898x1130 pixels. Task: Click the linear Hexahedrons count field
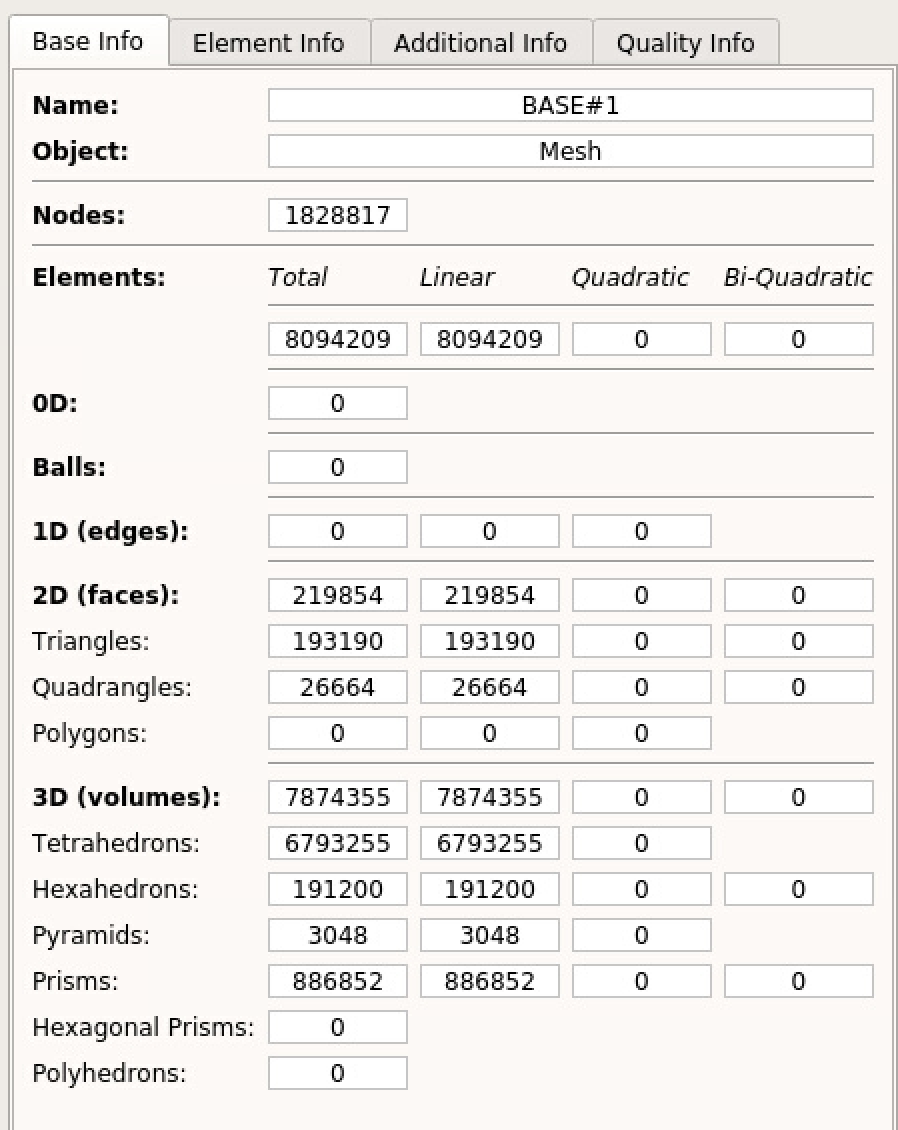(489, 889)
